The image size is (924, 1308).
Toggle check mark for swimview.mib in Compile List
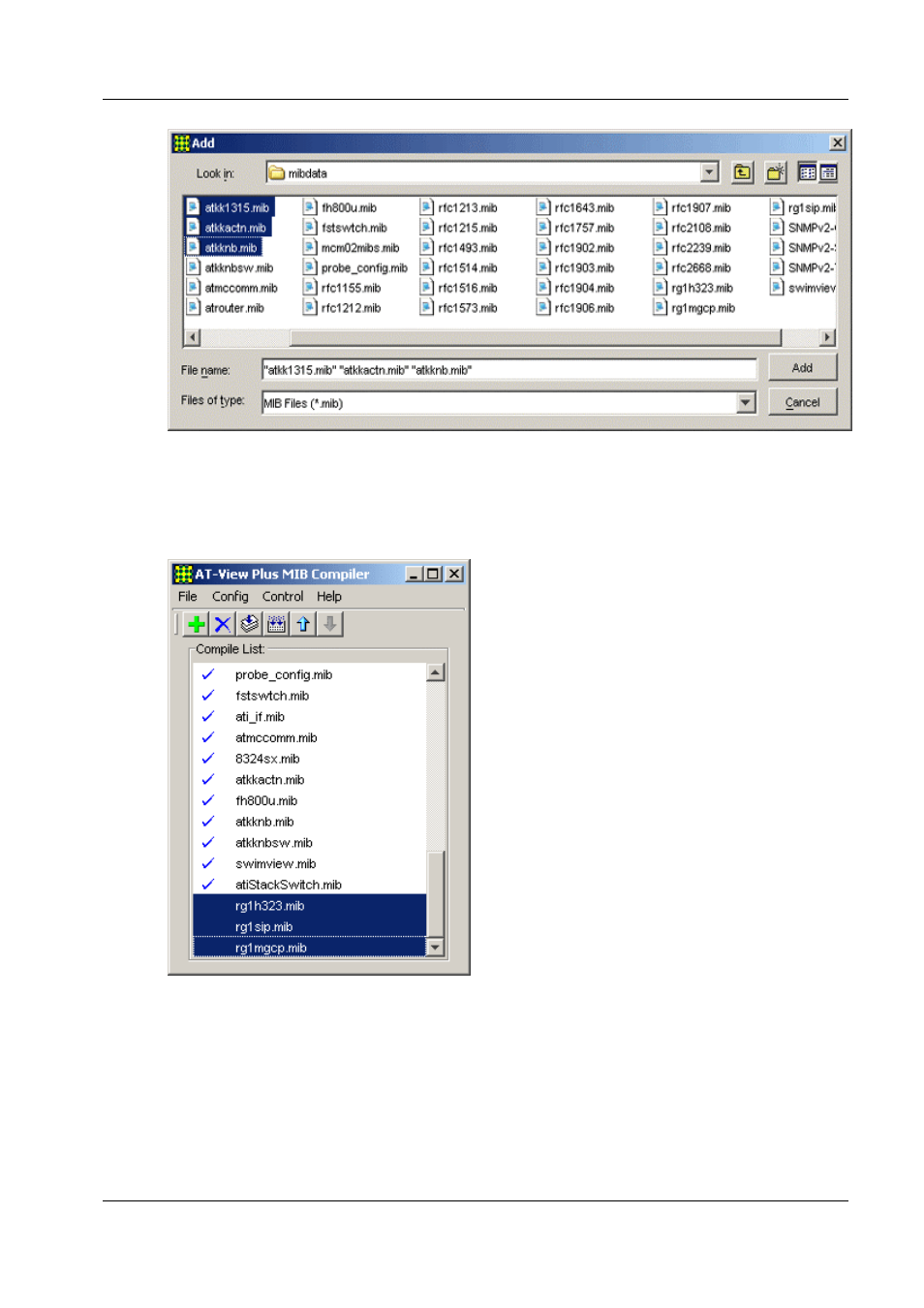point(207,863)
